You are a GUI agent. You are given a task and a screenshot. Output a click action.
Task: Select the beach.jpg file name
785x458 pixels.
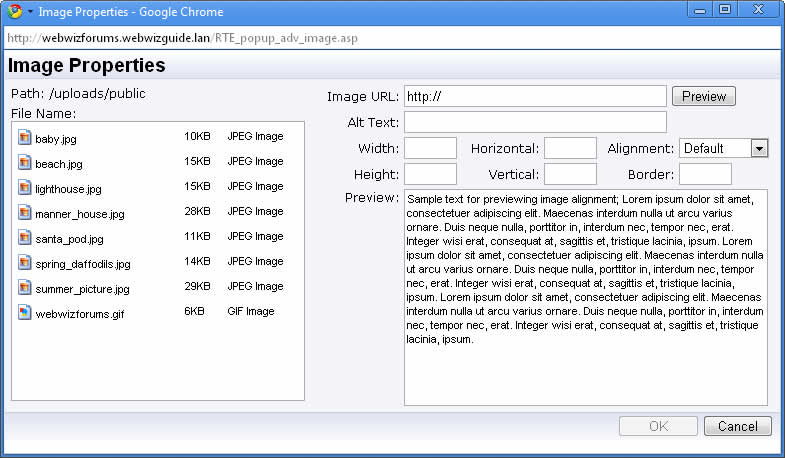[59, 164]
